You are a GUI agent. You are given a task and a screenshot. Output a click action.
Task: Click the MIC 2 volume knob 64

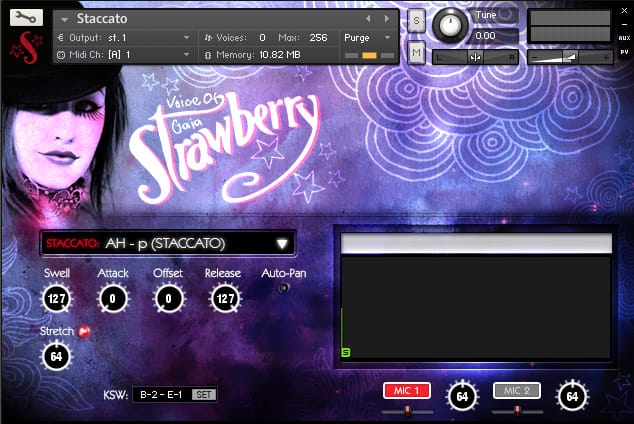tap(572, 397)
